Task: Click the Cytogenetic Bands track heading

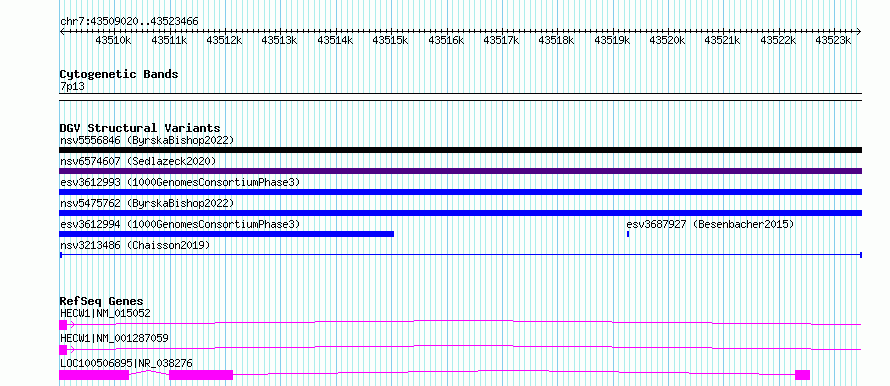Action: click(119, 74)
